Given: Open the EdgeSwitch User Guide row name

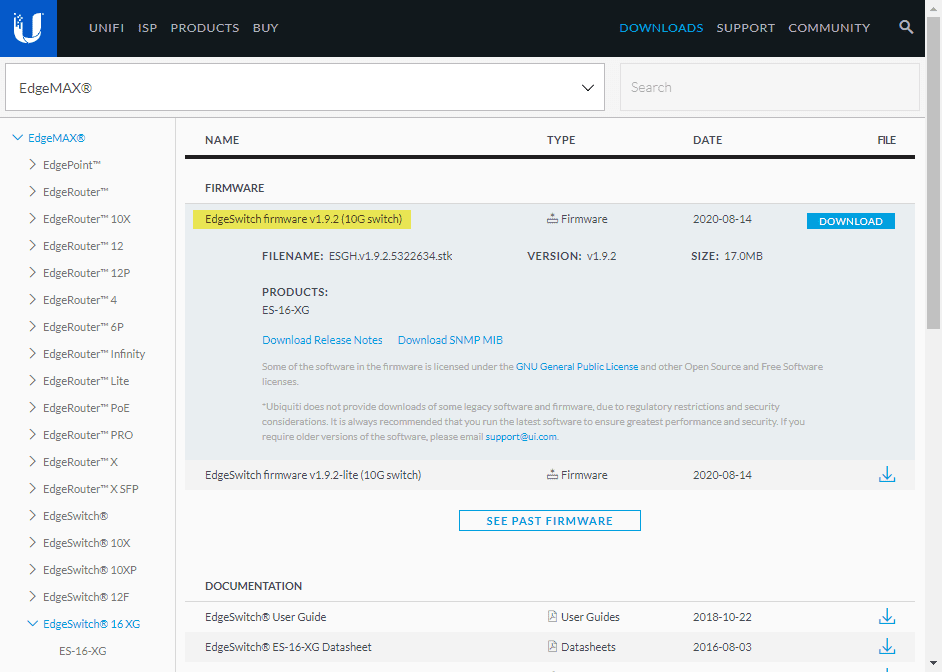Looking at the screenshot, I should tap(266, 617).
